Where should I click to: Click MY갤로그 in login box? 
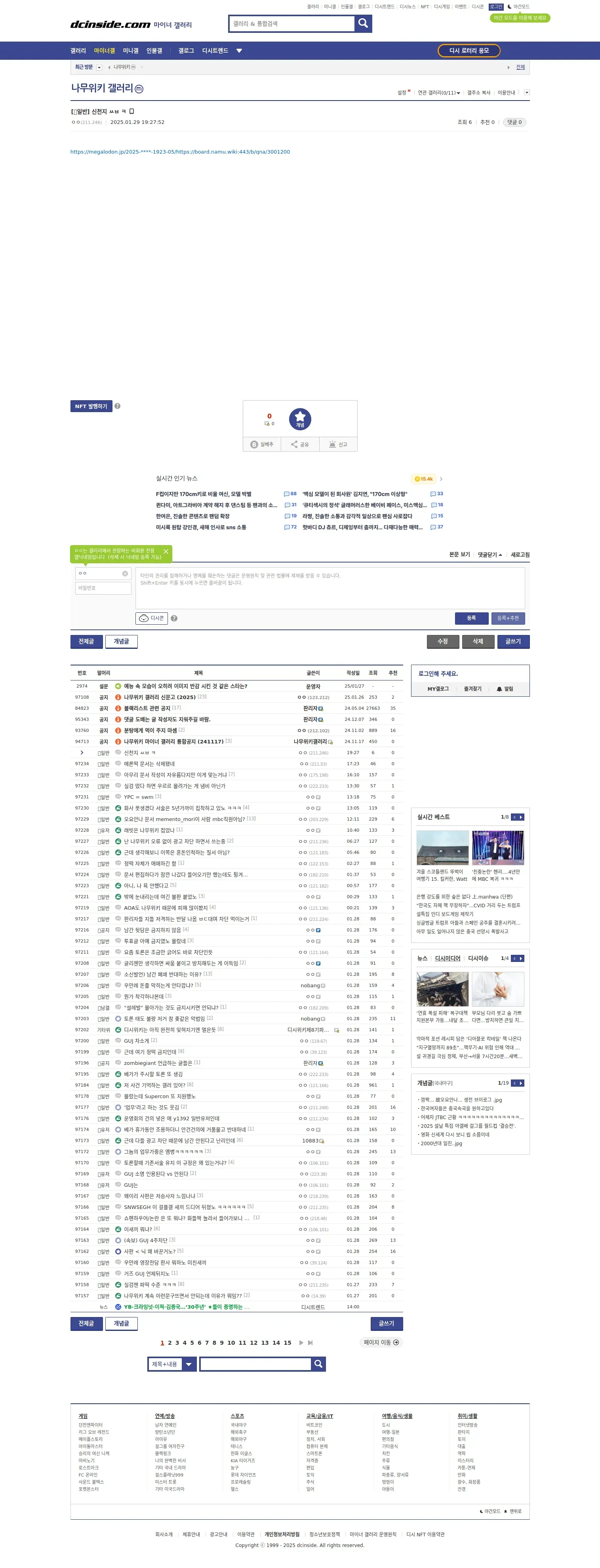[438, 689]
